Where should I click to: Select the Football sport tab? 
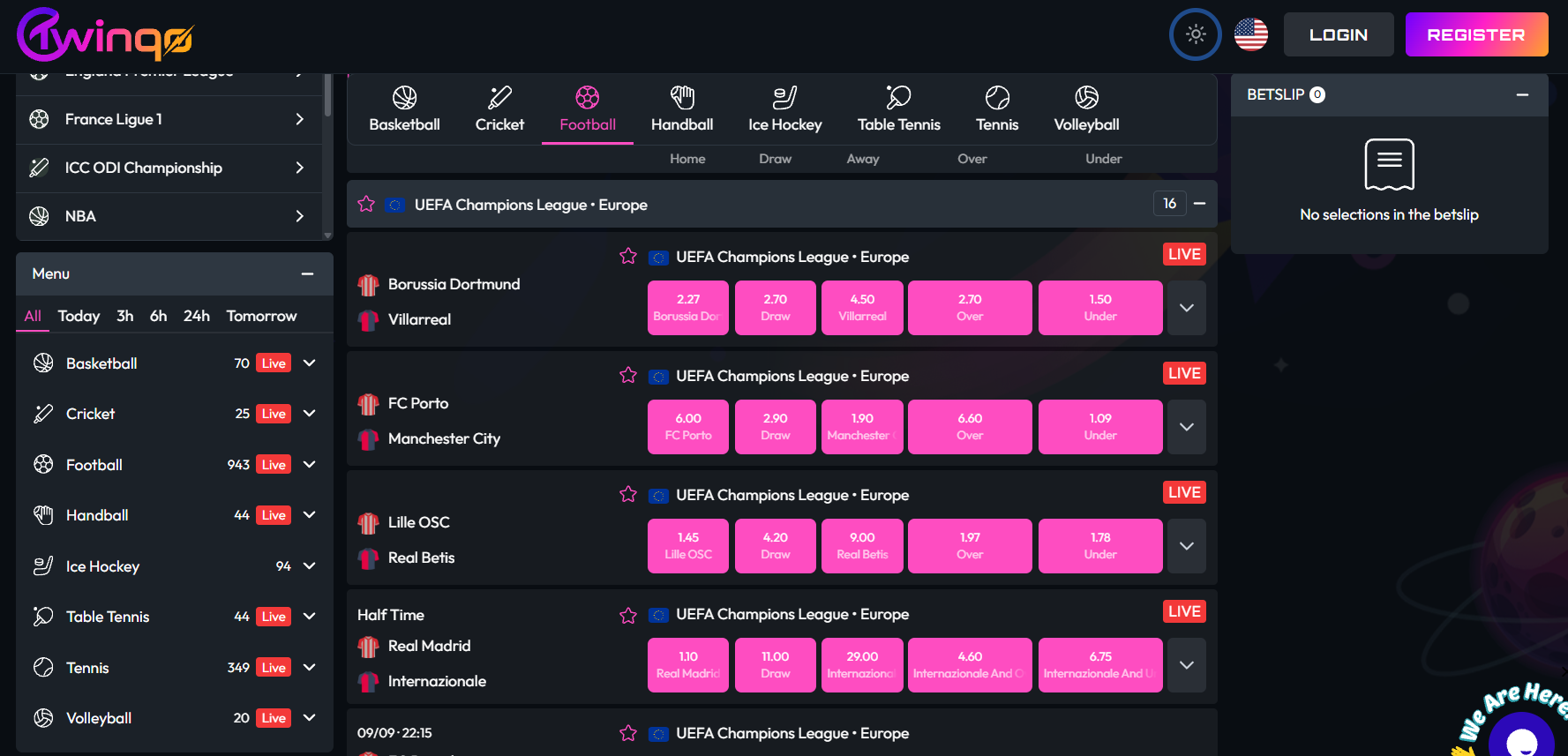click(x=588, y=109)
